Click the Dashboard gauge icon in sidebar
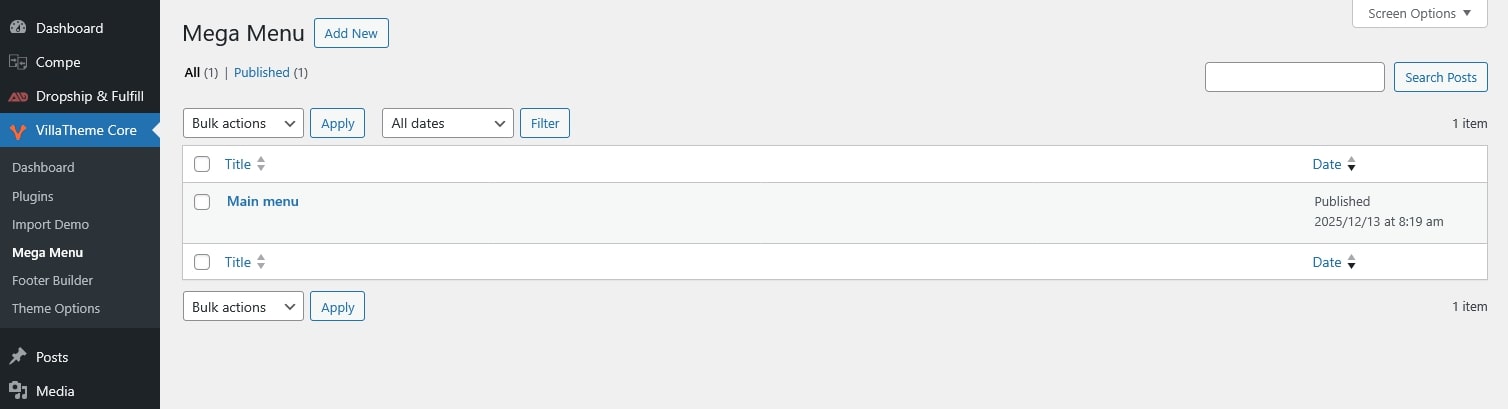1508x409 pixels. [x=18, y=28]
